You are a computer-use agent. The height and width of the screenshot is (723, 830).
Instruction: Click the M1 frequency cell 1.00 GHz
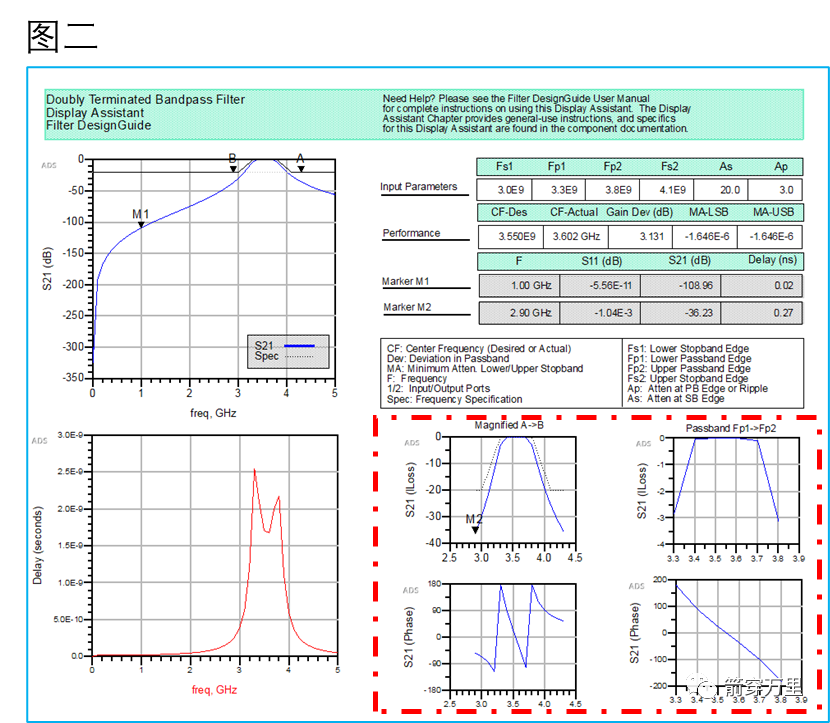point(520,285)
